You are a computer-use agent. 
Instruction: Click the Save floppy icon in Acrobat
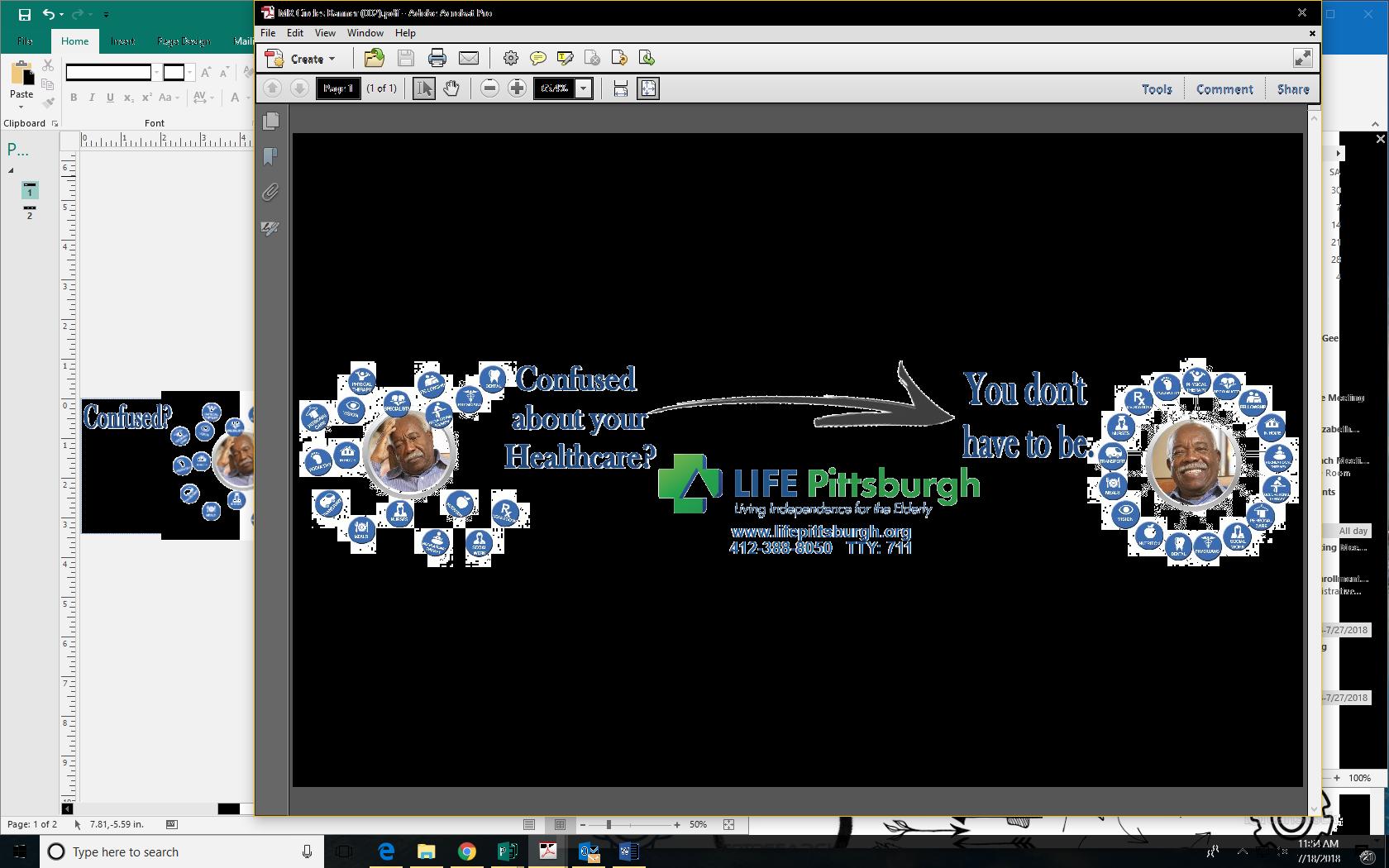(x=405, y=58)
